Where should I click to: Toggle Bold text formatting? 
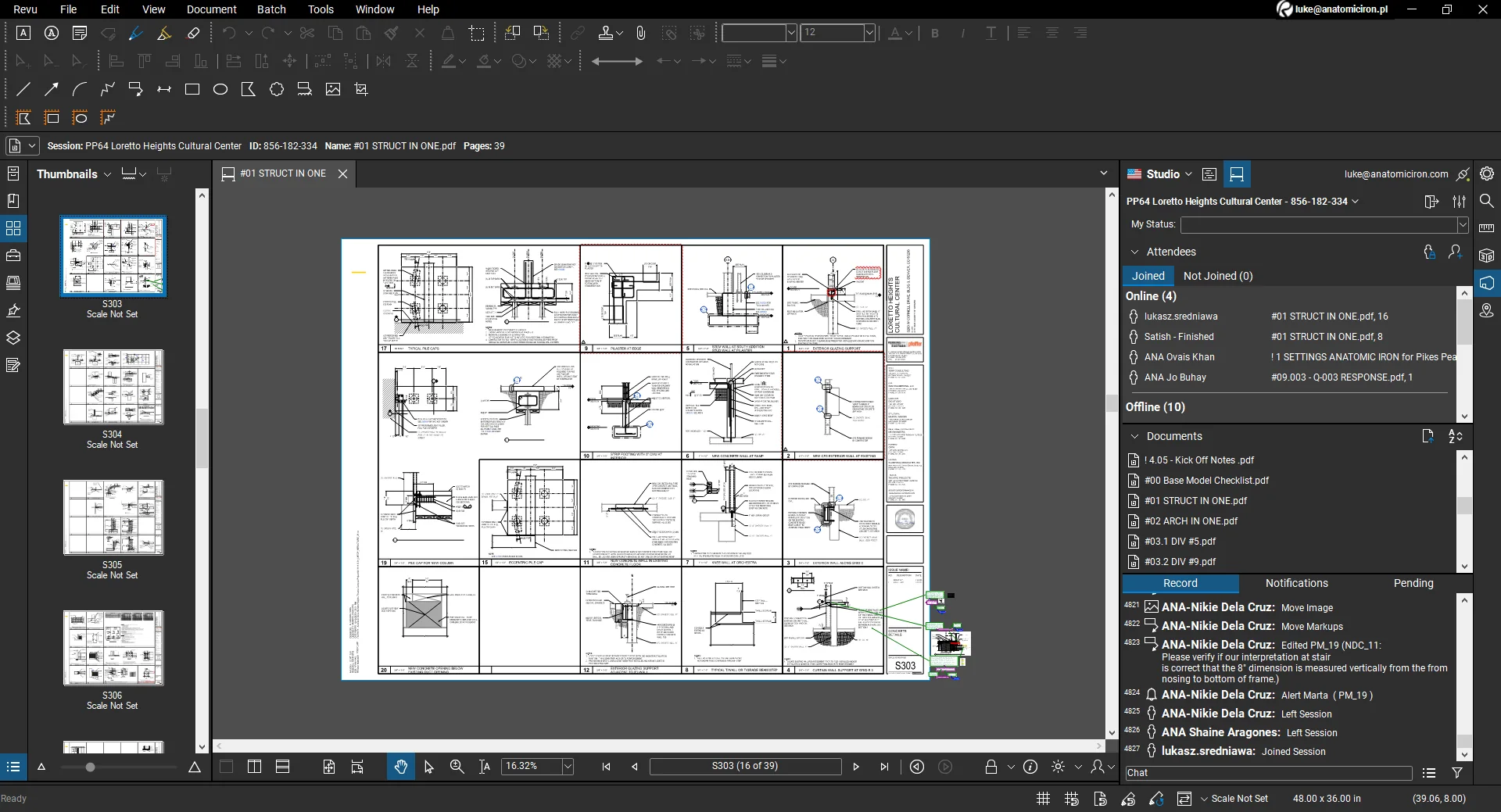[x=935, y=33]
